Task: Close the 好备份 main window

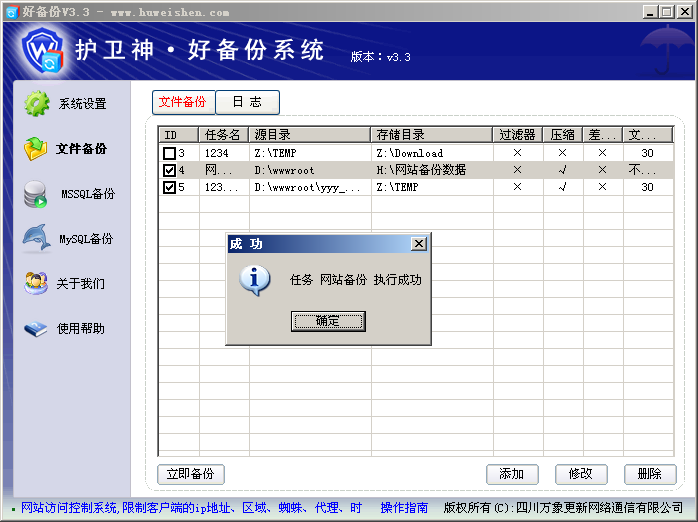Action: (x=685, y=12)
